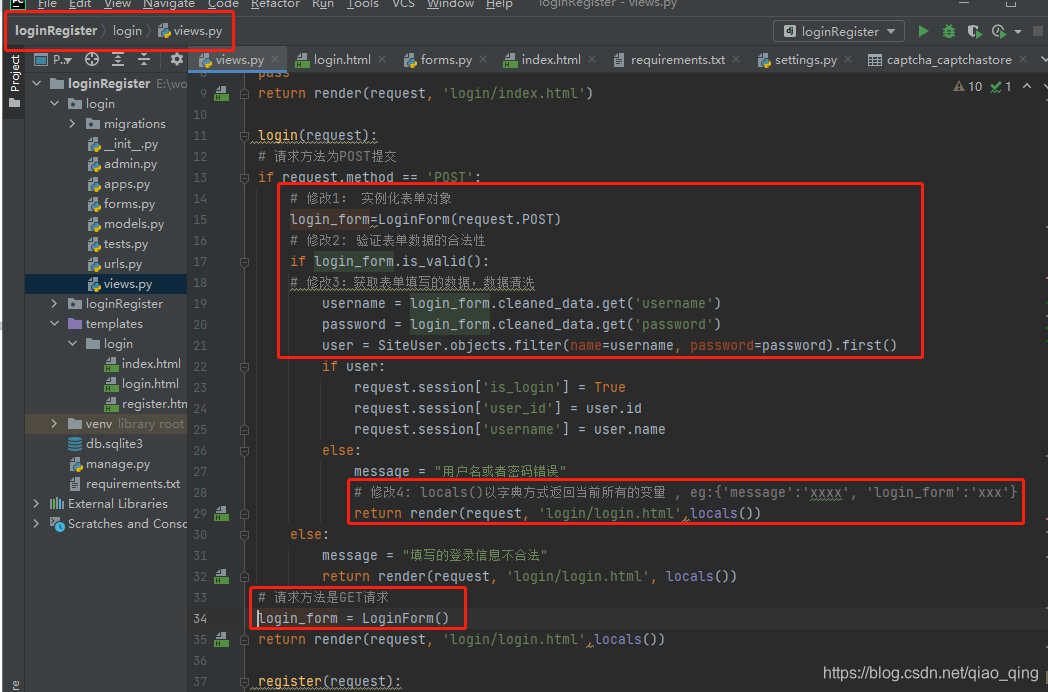Click the profiler run icon

pyautogui.click(x=999, y=31)
